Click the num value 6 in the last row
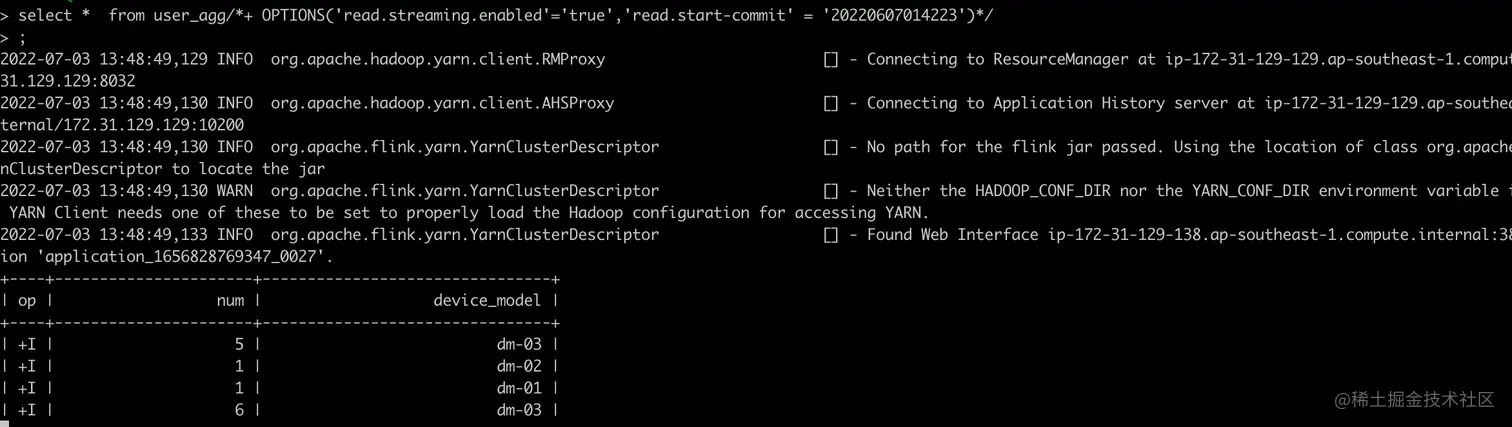Image resolution: width=1512 pixels, height=427 pixels. 238,410
